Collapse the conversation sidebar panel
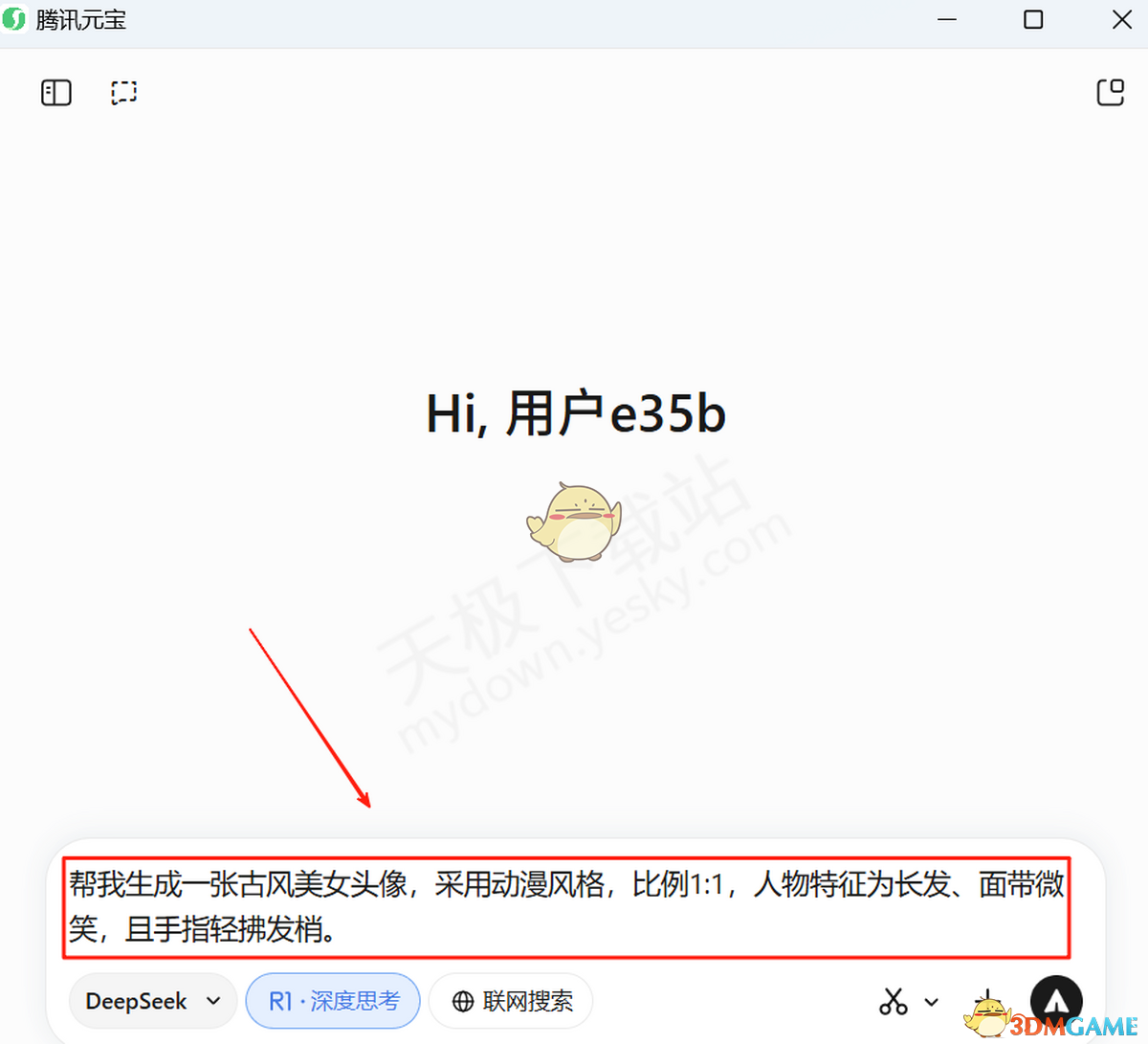 point(55,92)
